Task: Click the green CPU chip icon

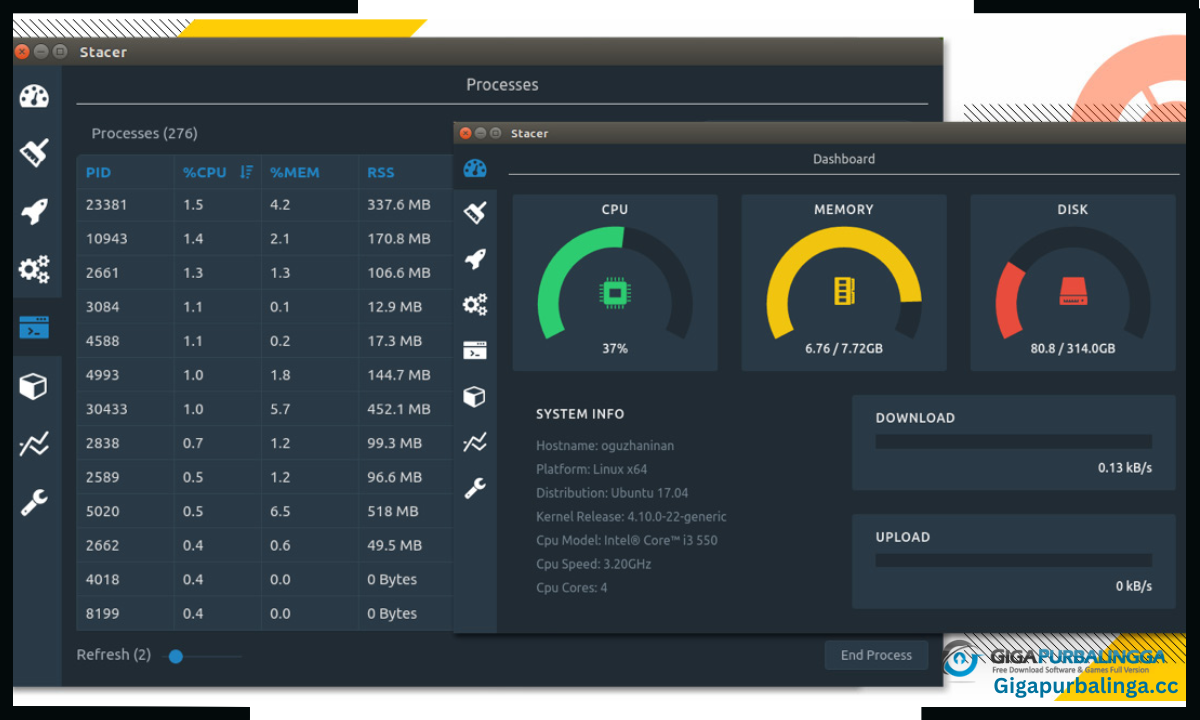Action: (614, 292)
